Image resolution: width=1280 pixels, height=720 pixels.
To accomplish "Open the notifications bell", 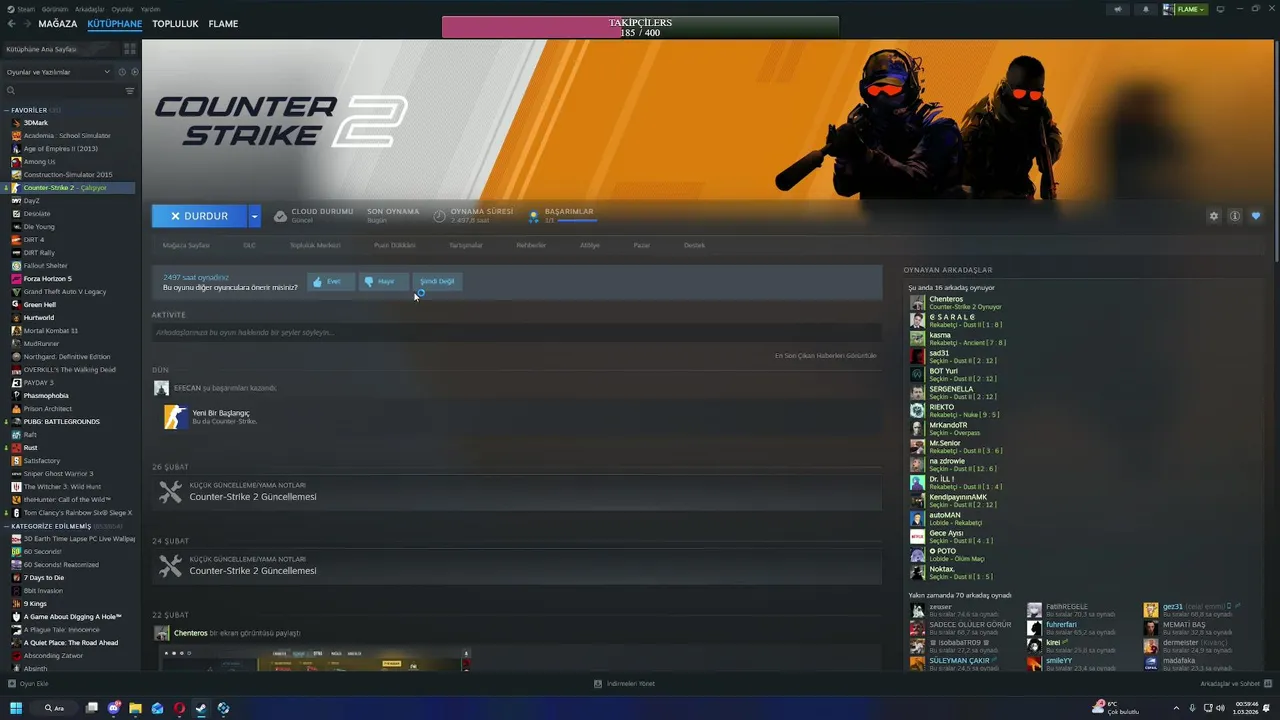I will click(x=1146, y=9).
